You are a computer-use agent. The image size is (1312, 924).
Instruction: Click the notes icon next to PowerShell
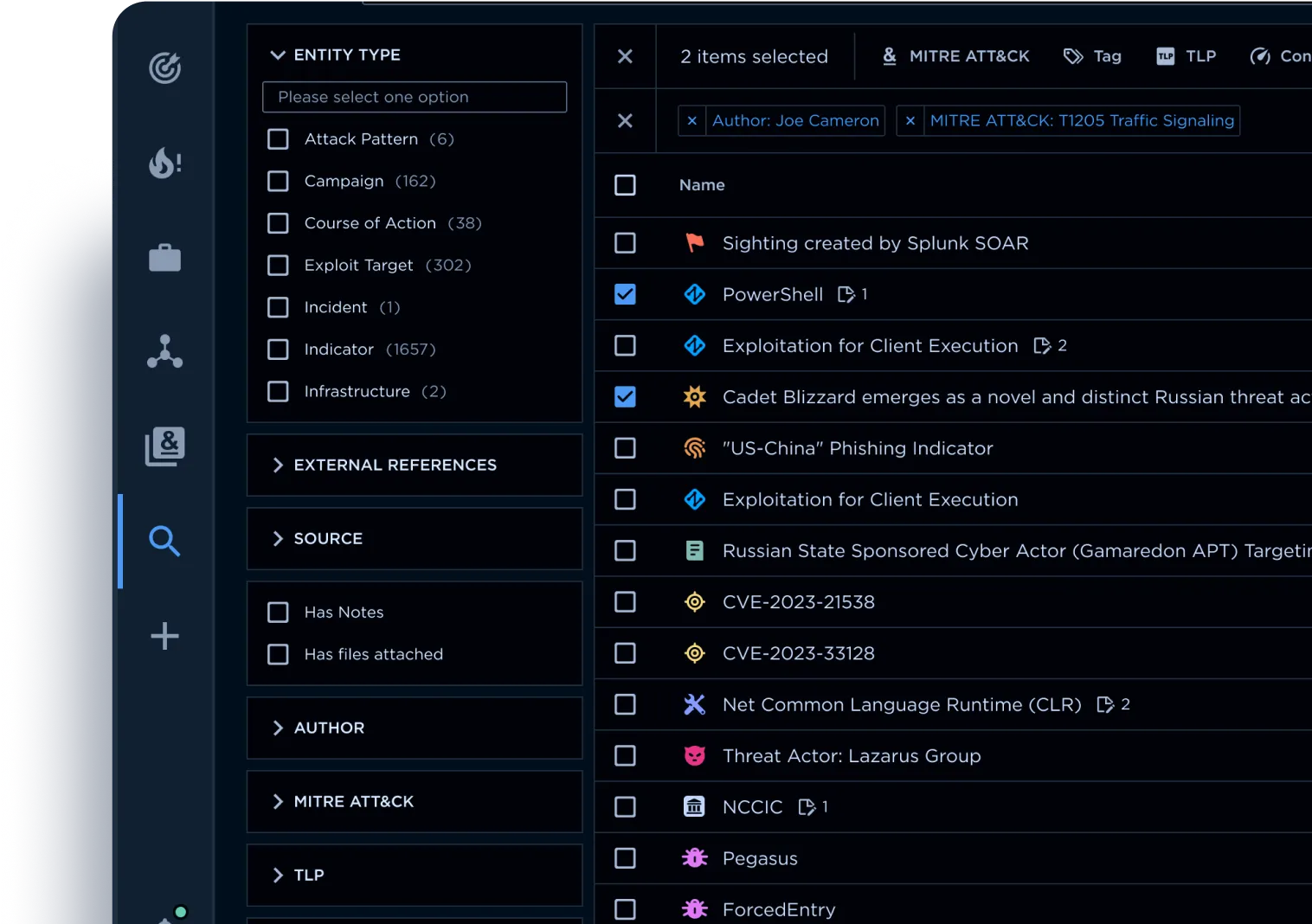coord(846,294)
